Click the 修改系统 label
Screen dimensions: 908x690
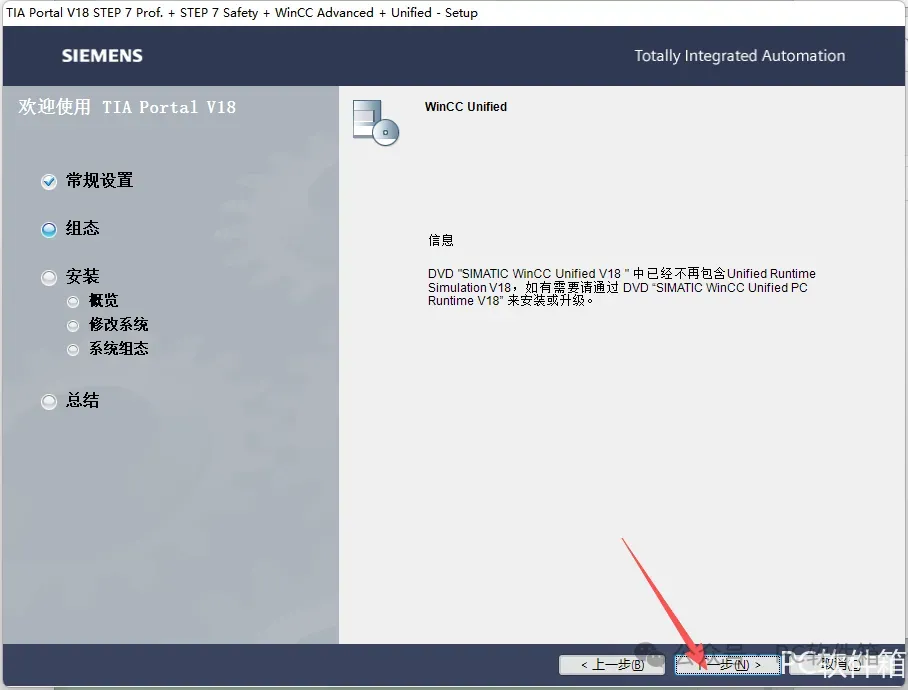tap(119, 324)
